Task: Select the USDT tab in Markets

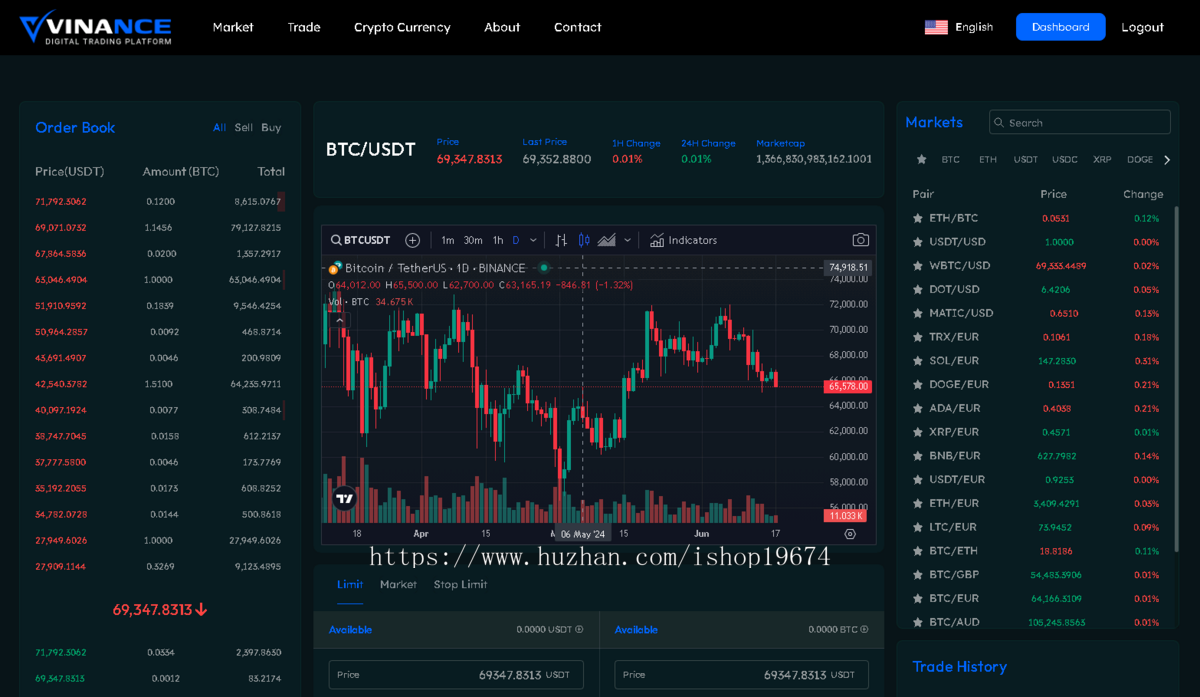Action: (x=1026, y=160)
